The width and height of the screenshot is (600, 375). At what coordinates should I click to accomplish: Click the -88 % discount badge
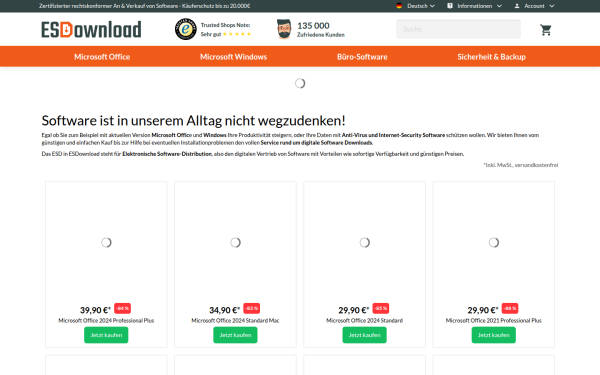[x=510, y=308]
